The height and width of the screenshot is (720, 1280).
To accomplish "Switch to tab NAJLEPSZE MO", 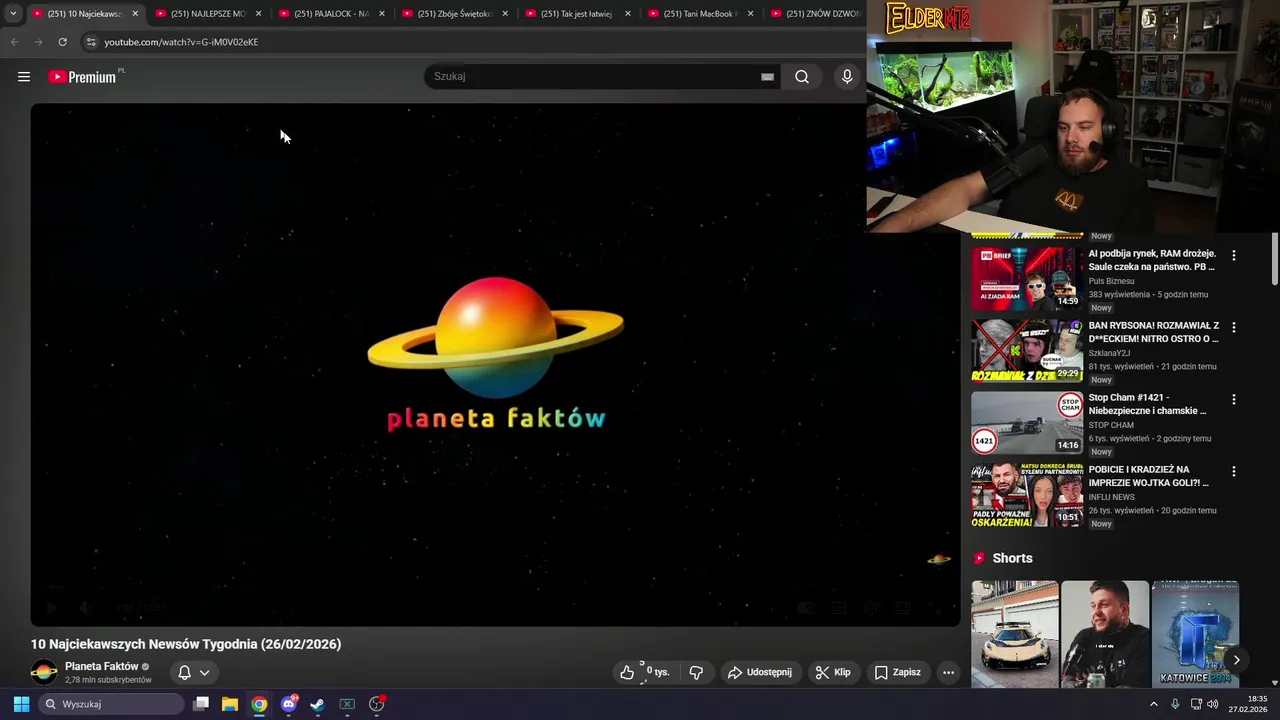I will (208, 14).
